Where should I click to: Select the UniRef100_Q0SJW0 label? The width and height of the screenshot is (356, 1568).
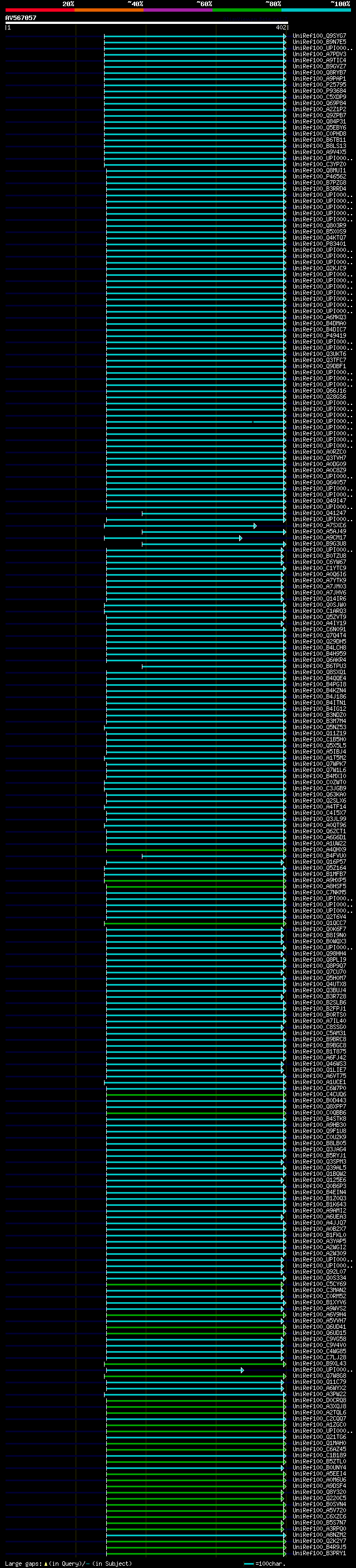319,605
